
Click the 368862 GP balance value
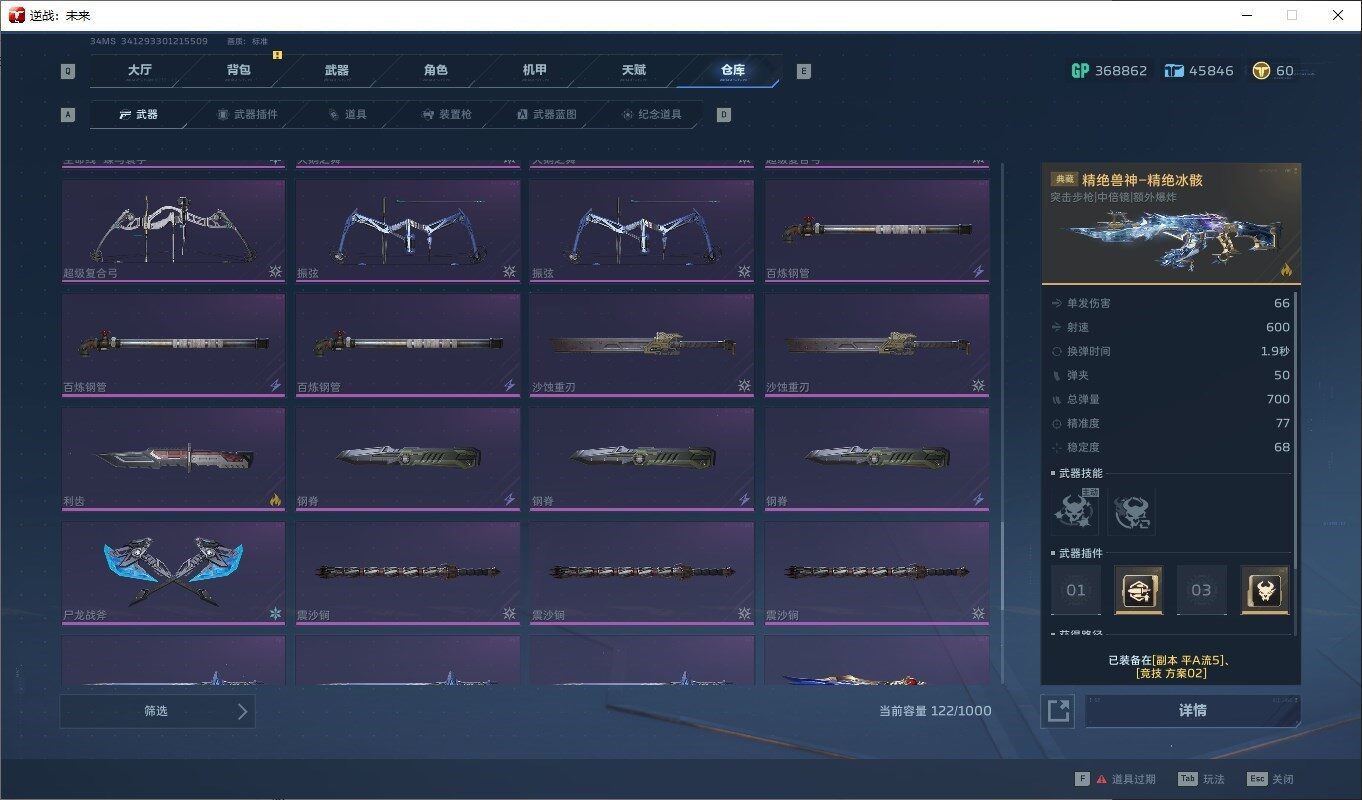[x=1121, y=71]
